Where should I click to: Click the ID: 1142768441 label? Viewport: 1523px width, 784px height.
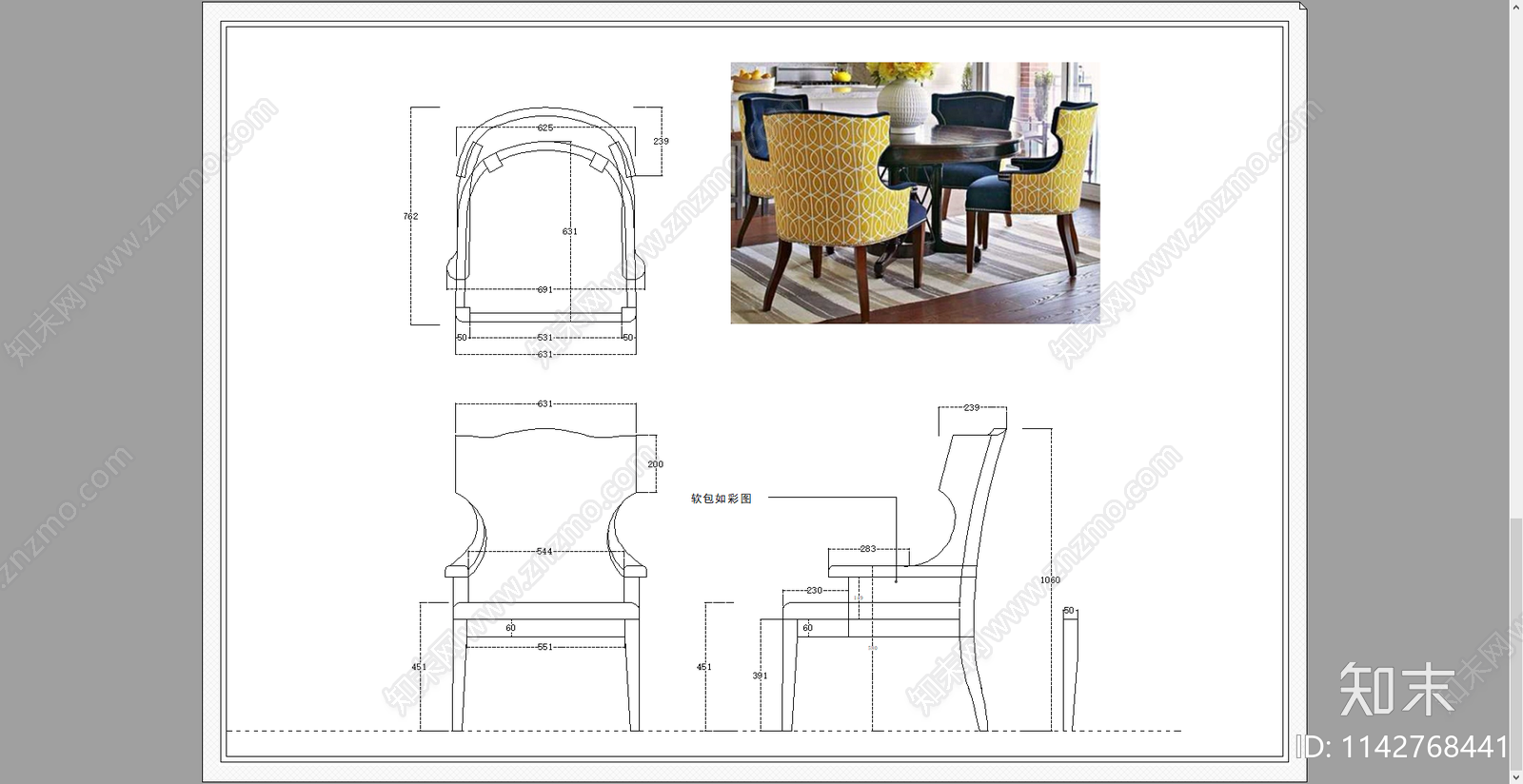point(1402,747)
